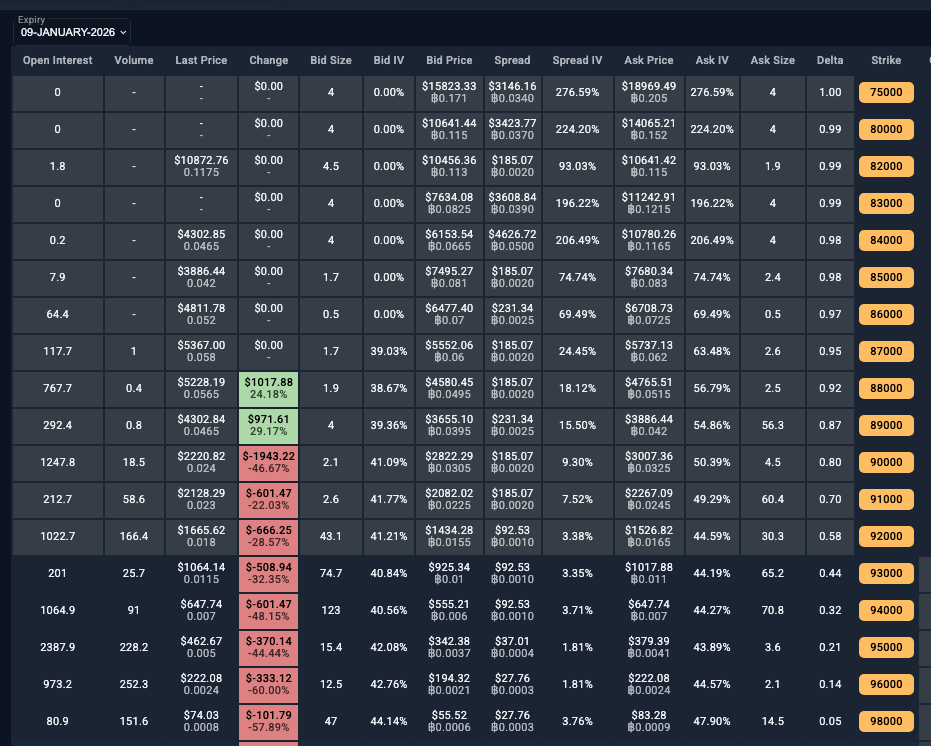The width and height of the screenshot is (931, 746).
Task: Click the Bid IV column header
Action: [388, 60]
